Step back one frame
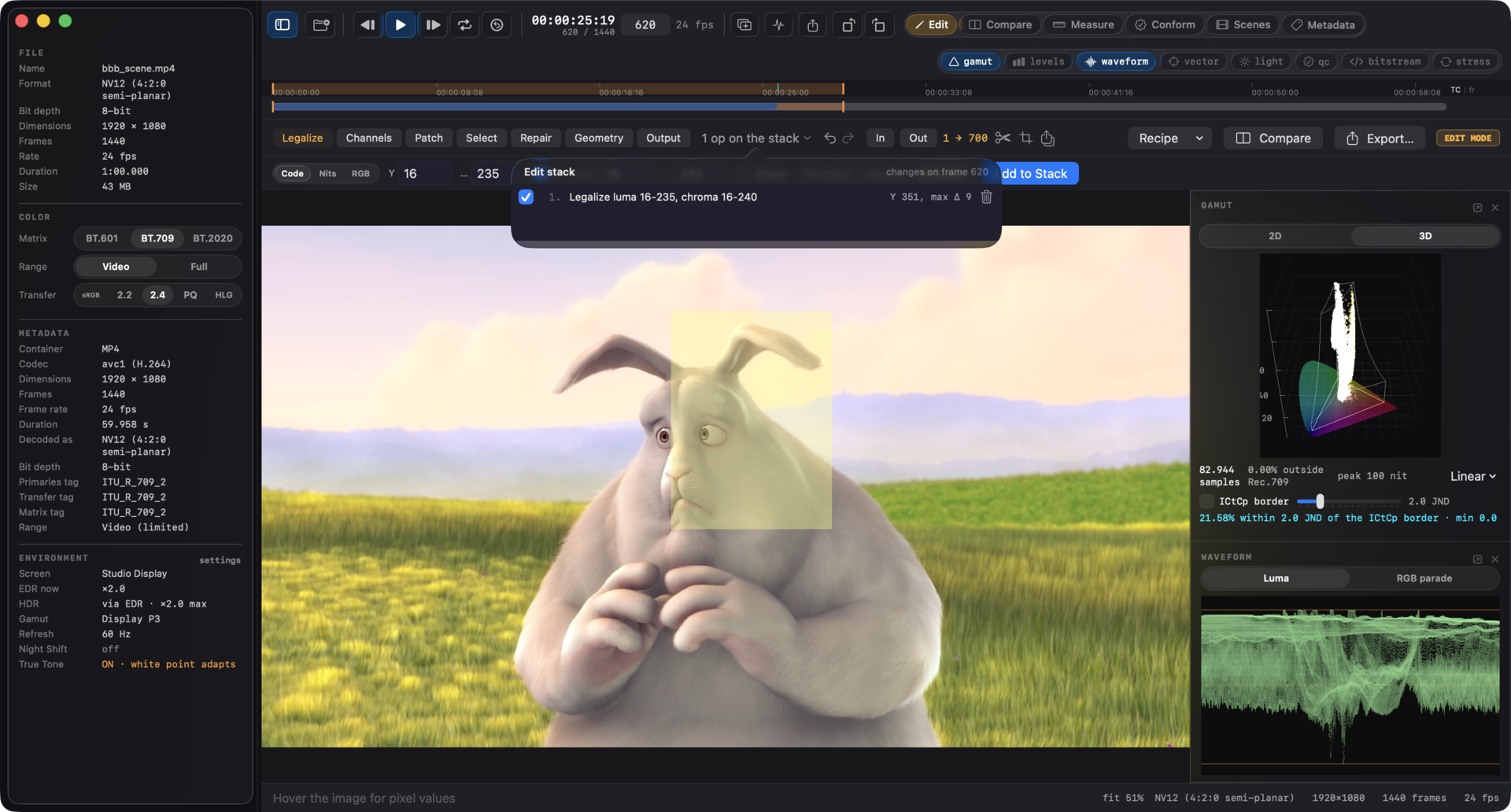 (x=368, y=24)
